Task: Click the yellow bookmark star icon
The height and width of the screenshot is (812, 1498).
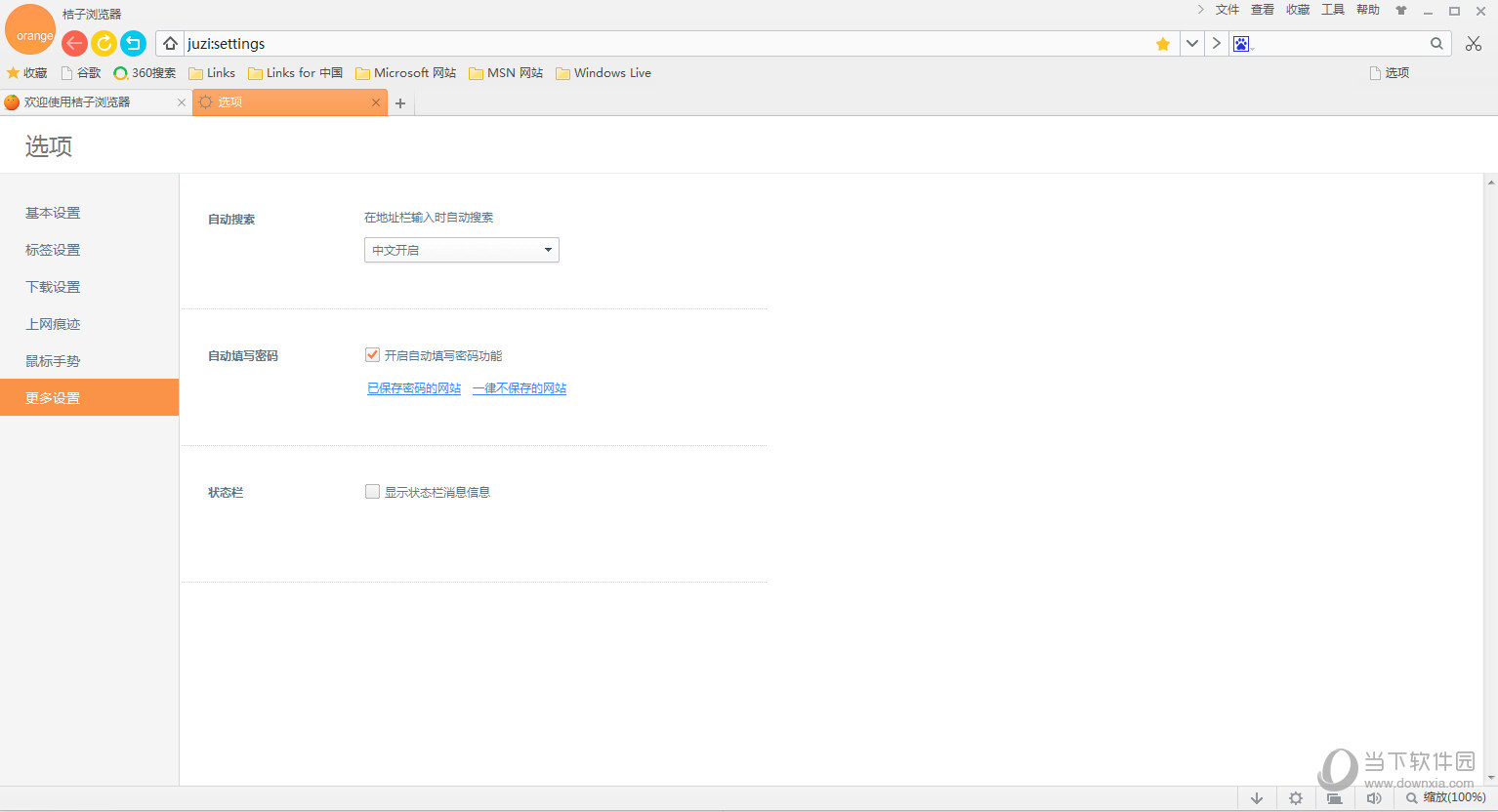Action: pyautogui.click(x=1163, y=44)
